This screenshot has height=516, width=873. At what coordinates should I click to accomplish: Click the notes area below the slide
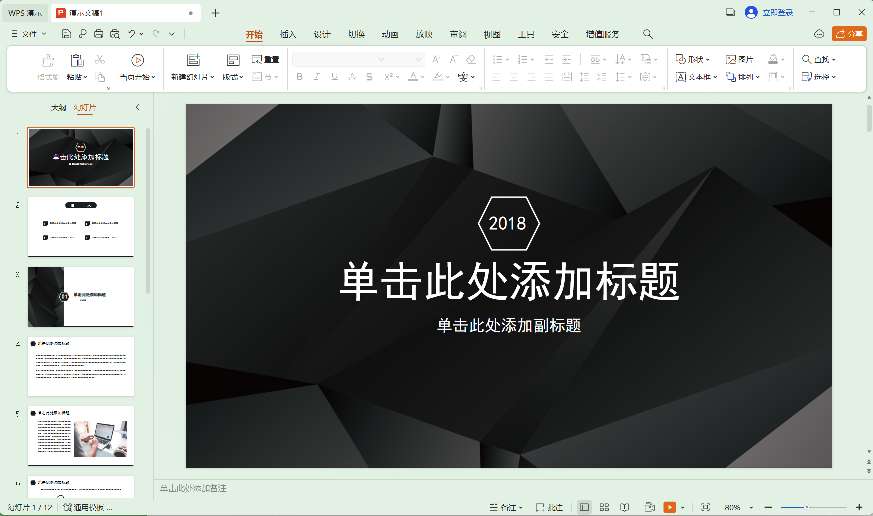coord(509,488)
